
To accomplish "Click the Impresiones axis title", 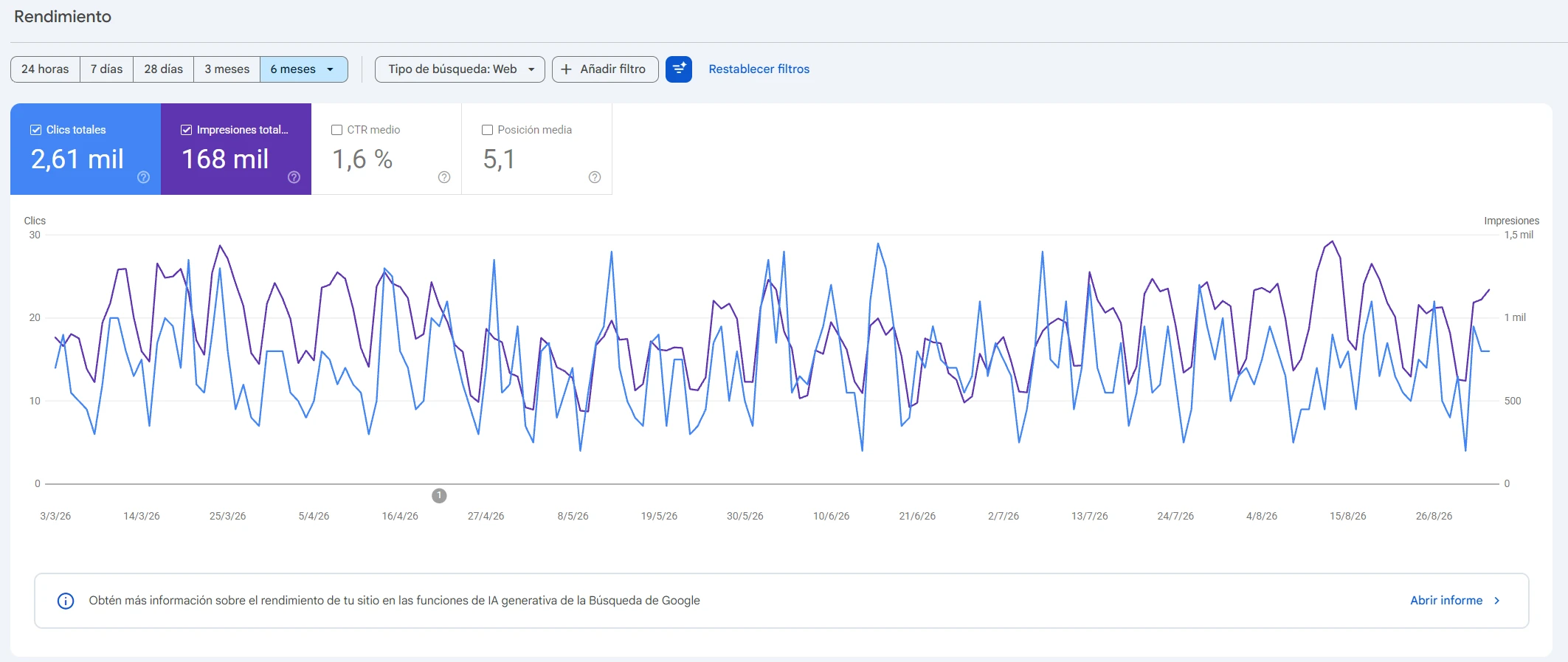I will (1511, 221).
